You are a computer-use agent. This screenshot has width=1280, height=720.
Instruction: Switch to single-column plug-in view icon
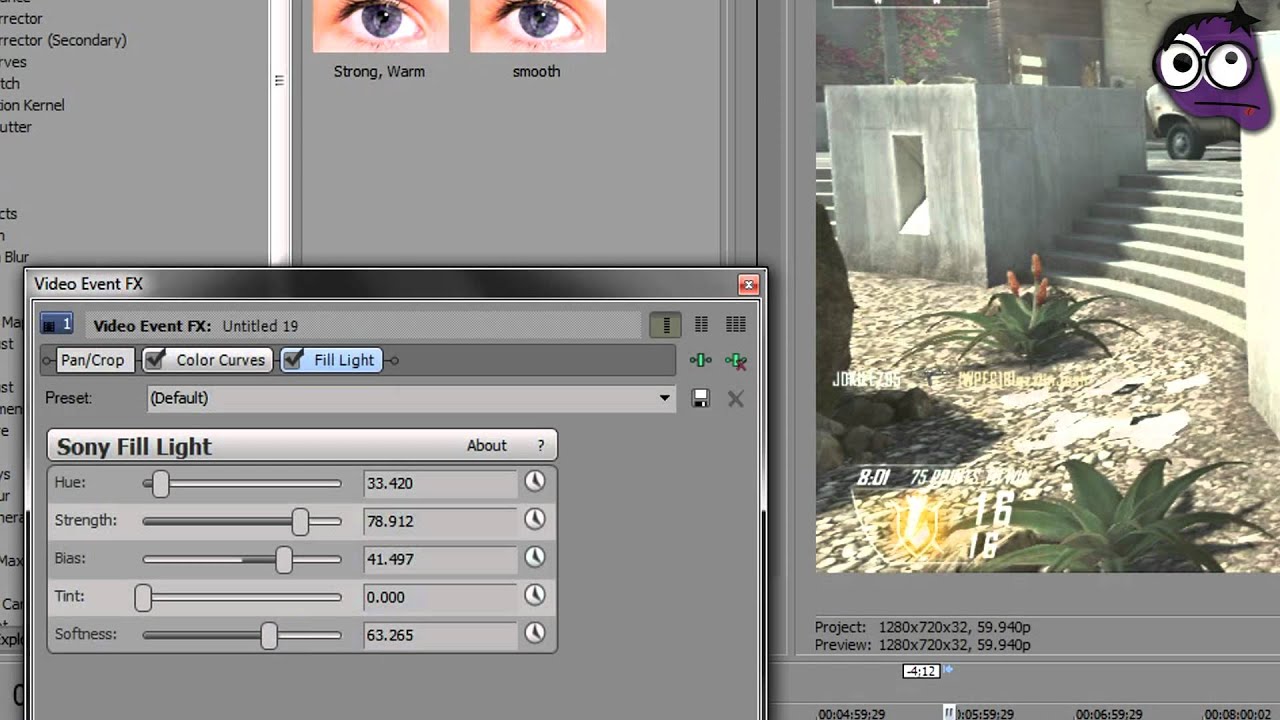(666, 325)
